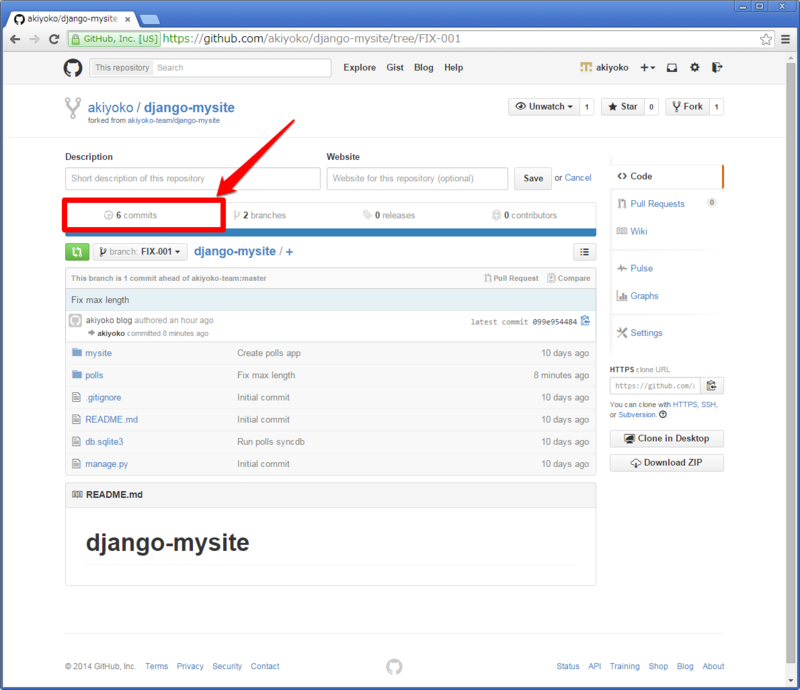Go forward with the browser arrow
The height and width of the screenshot is (690, 800).
tap(34, 39)
